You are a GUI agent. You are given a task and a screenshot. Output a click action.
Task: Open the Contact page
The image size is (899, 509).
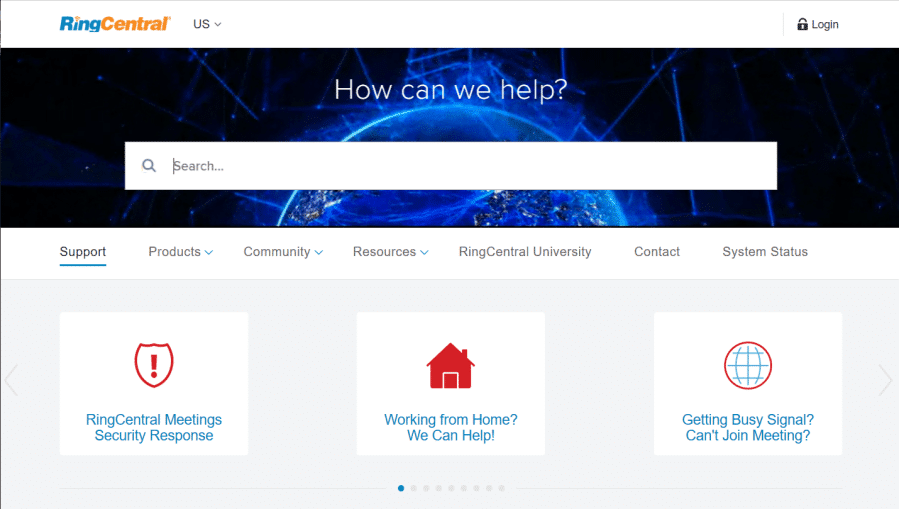pos(657,252)
